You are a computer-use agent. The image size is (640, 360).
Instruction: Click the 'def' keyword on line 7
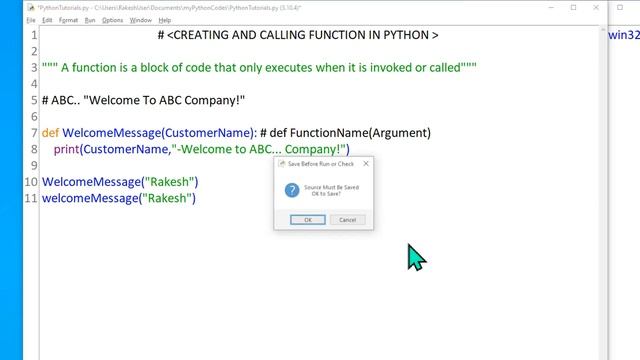(51, 133)
